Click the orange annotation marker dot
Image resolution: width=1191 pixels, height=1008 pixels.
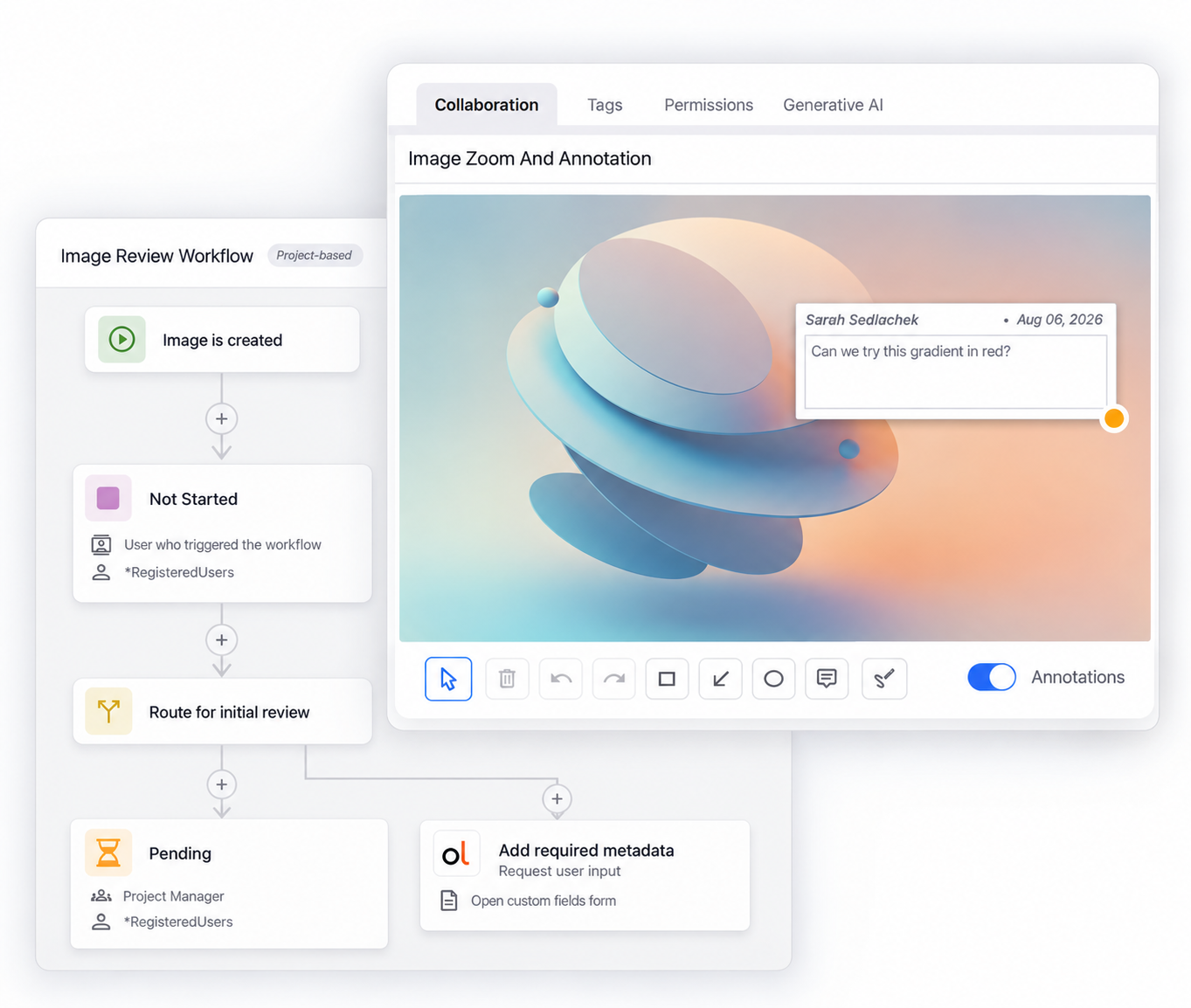click(x=1114, y=418)
